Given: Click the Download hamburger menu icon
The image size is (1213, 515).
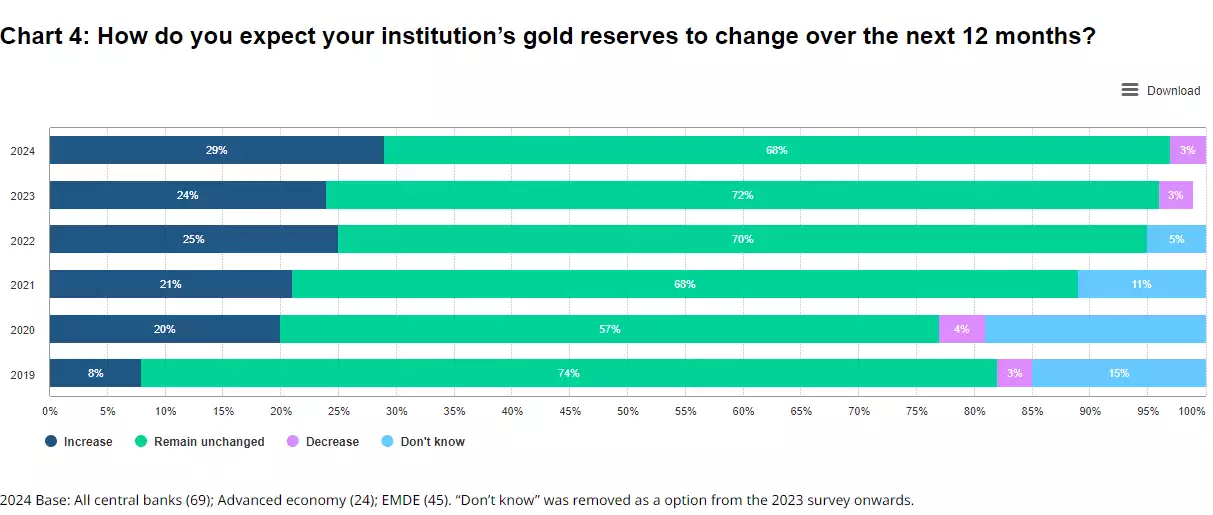Looking at the screenshot, I should click(x=1130, y=90).
